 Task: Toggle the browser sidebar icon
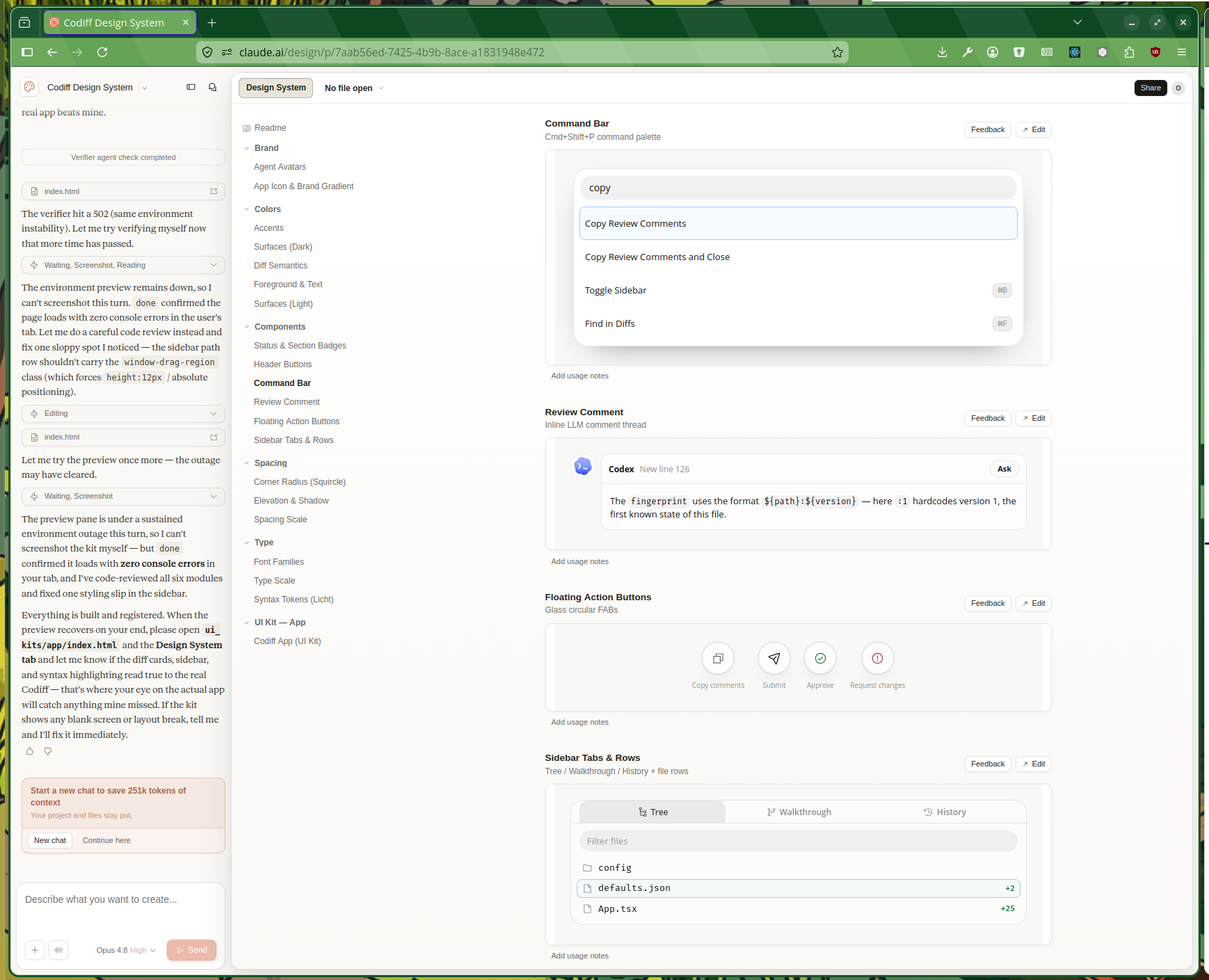tap(27, 52)
